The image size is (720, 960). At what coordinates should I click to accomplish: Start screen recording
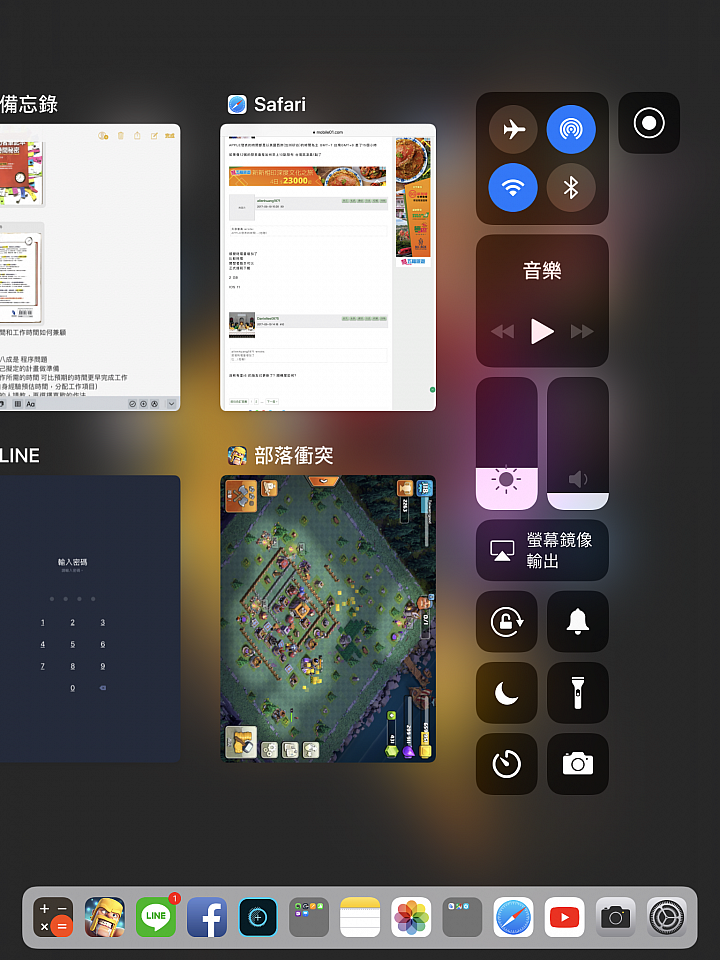(x=649, y=123)
